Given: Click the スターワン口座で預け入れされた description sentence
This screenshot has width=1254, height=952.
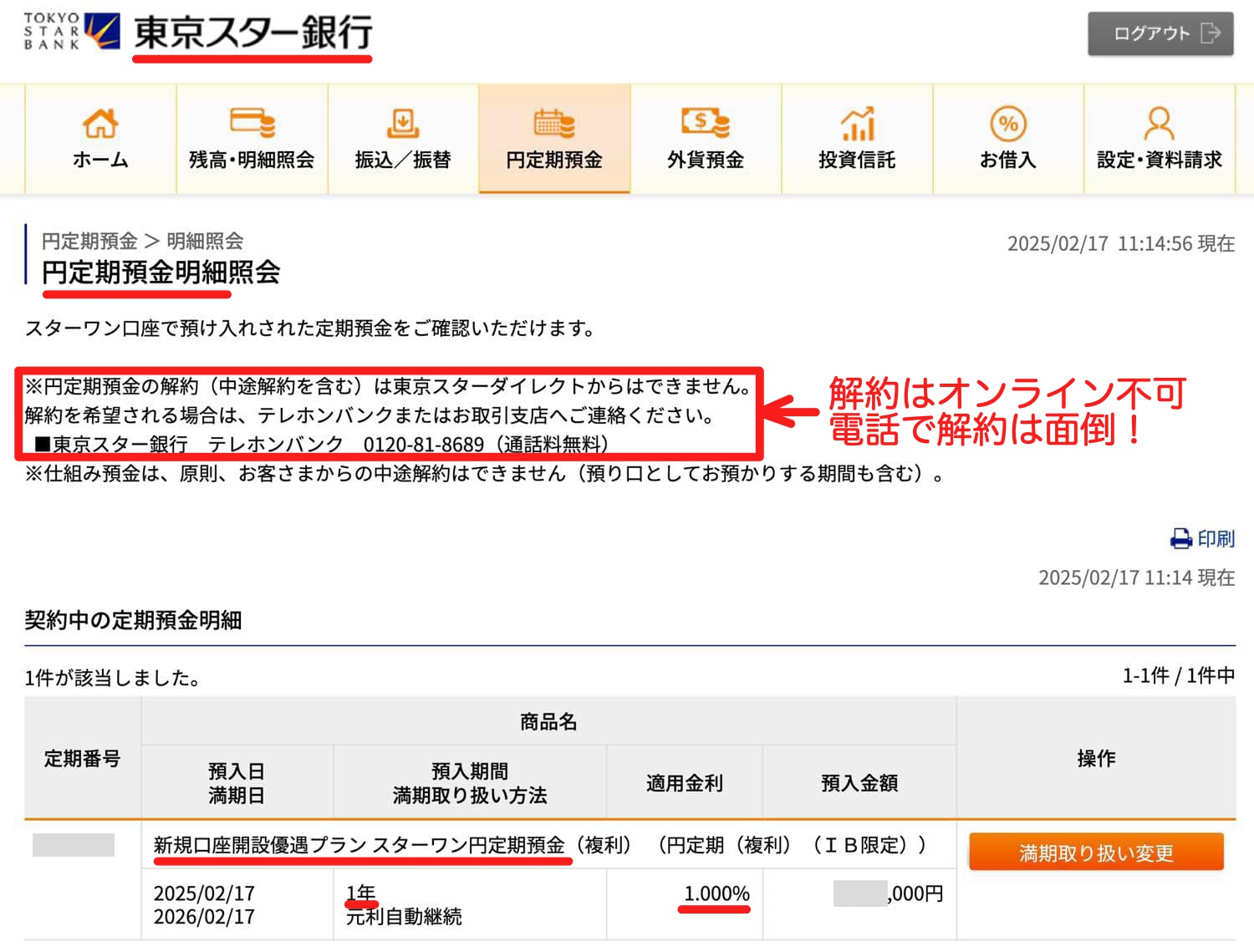Looking at the screenshot, I should pos(310,328).
